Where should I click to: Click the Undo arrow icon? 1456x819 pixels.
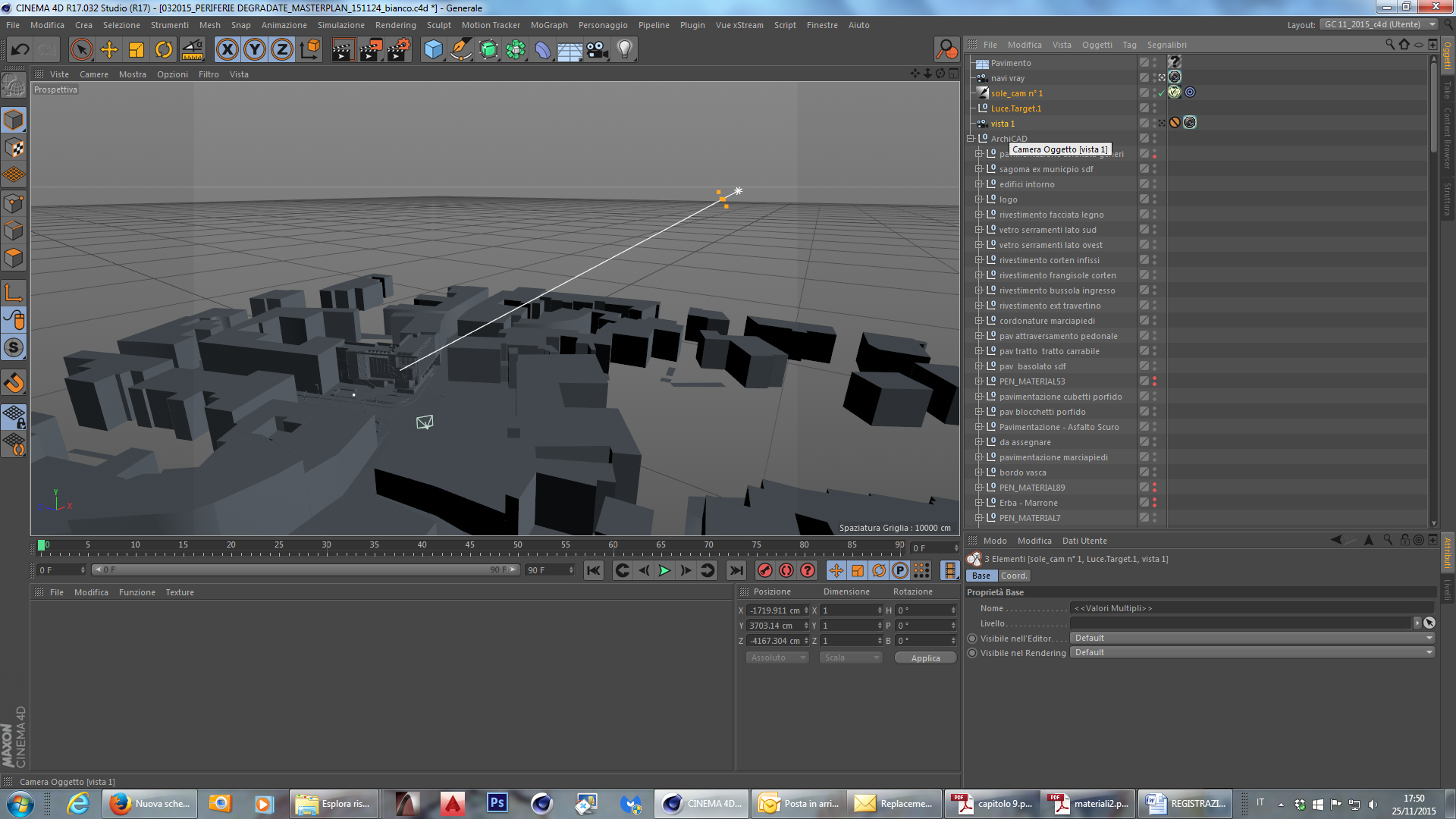coord(20,50)
